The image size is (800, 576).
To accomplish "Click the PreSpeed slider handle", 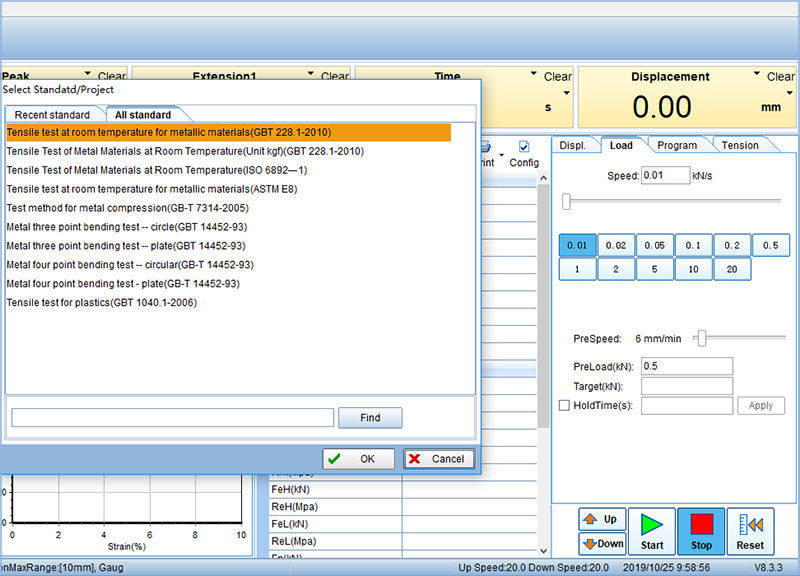I will pyautogui.click(x=701, y=339).
